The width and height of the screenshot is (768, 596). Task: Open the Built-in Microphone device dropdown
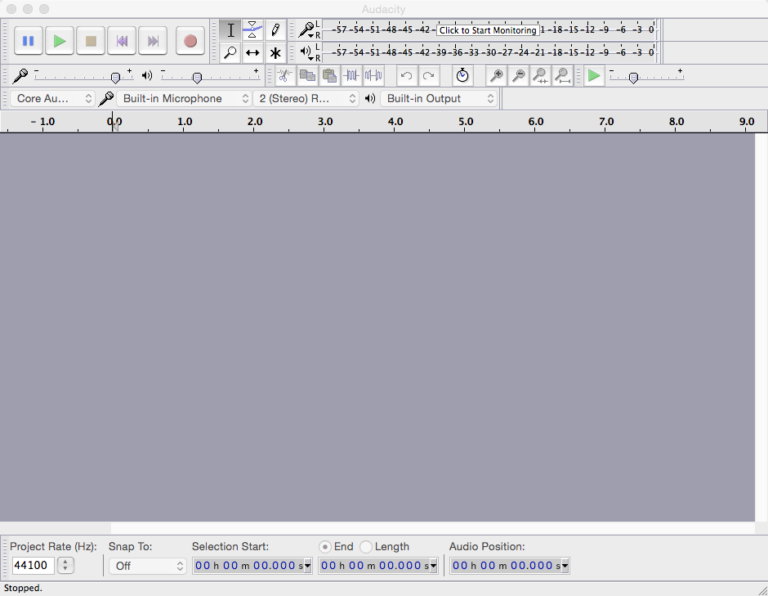click(x=185, y=99)
